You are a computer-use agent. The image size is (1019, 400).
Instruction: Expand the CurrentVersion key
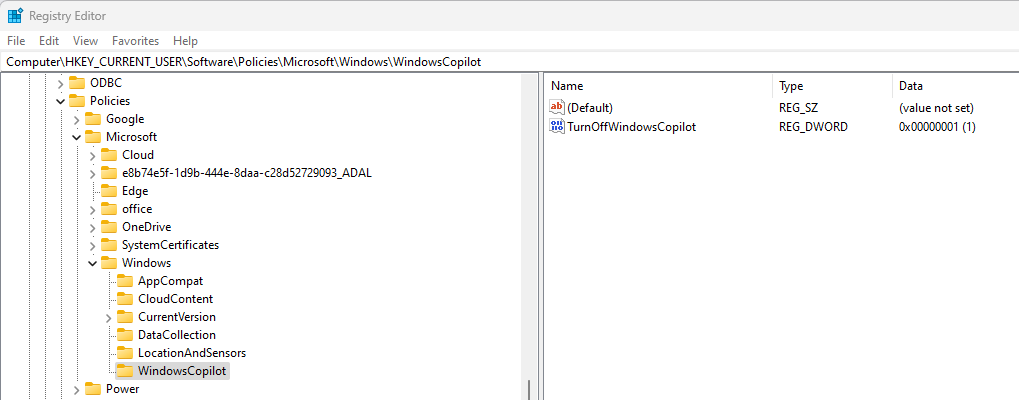[x=109, y=318]
